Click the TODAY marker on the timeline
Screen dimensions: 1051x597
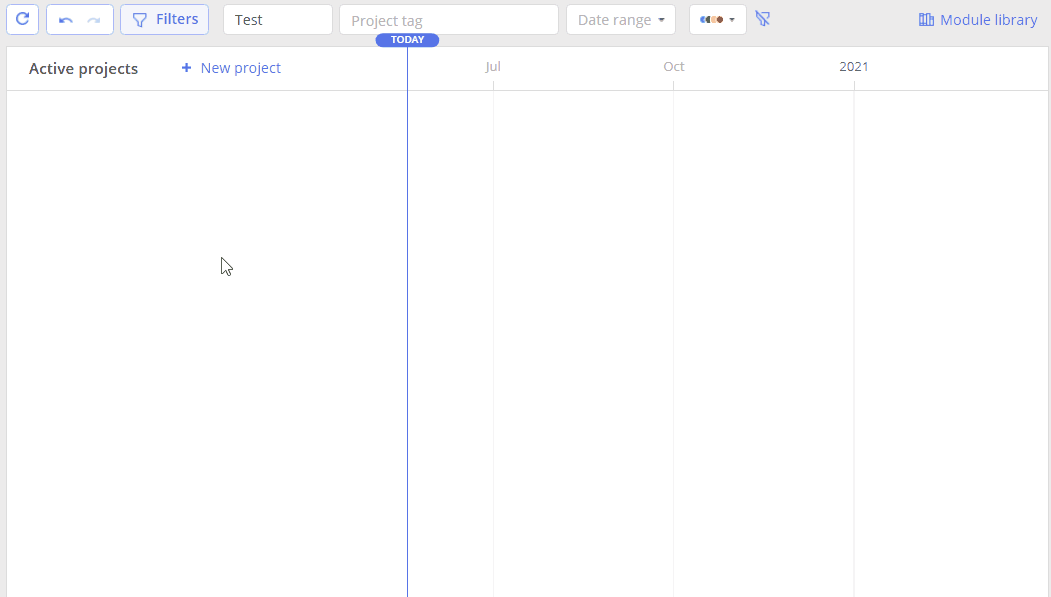[407, 40]
